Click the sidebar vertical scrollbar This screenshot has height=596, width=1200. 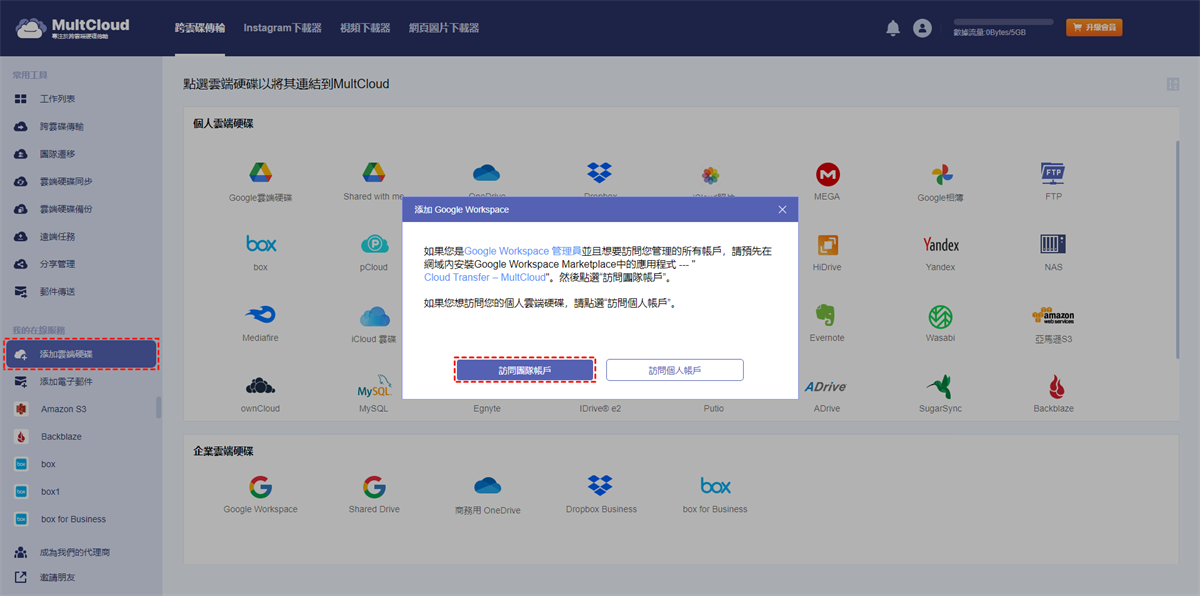pos(159,408)
